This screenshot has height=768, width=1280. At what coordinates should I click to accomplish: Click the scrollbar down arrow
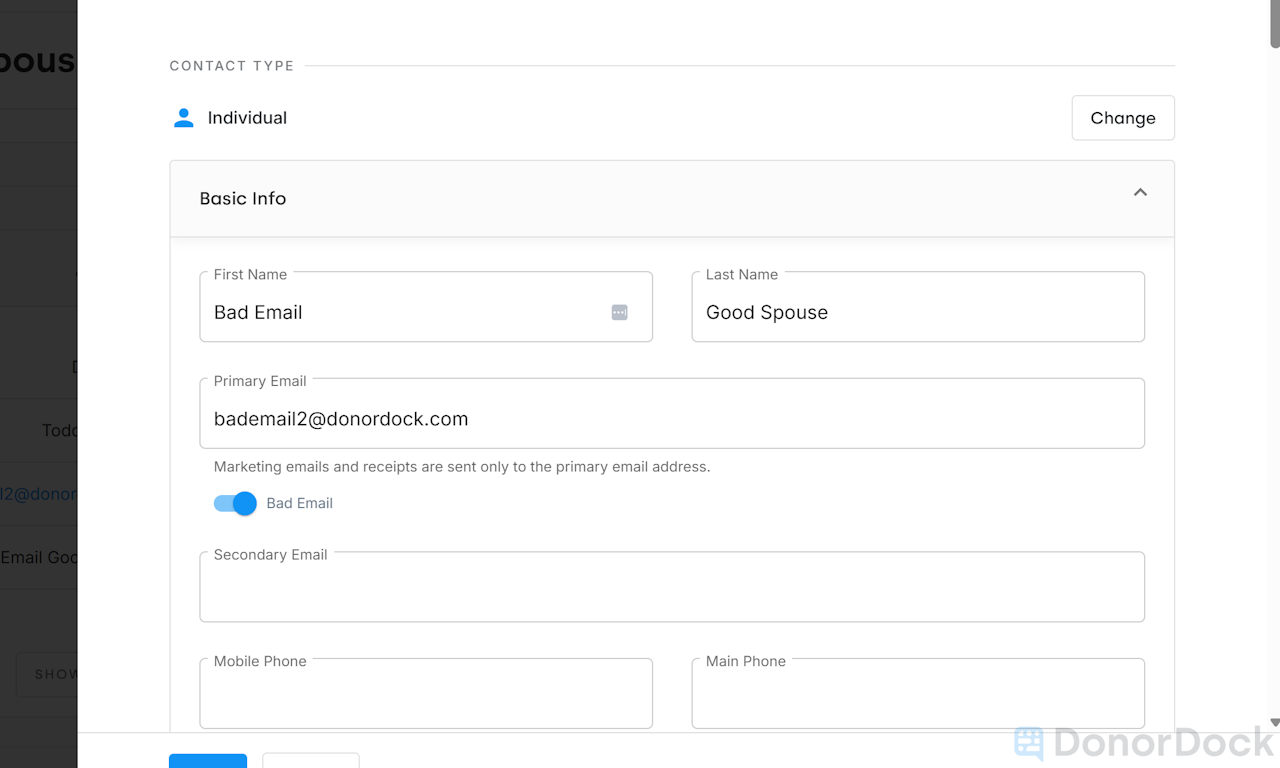click(1274, 722)
